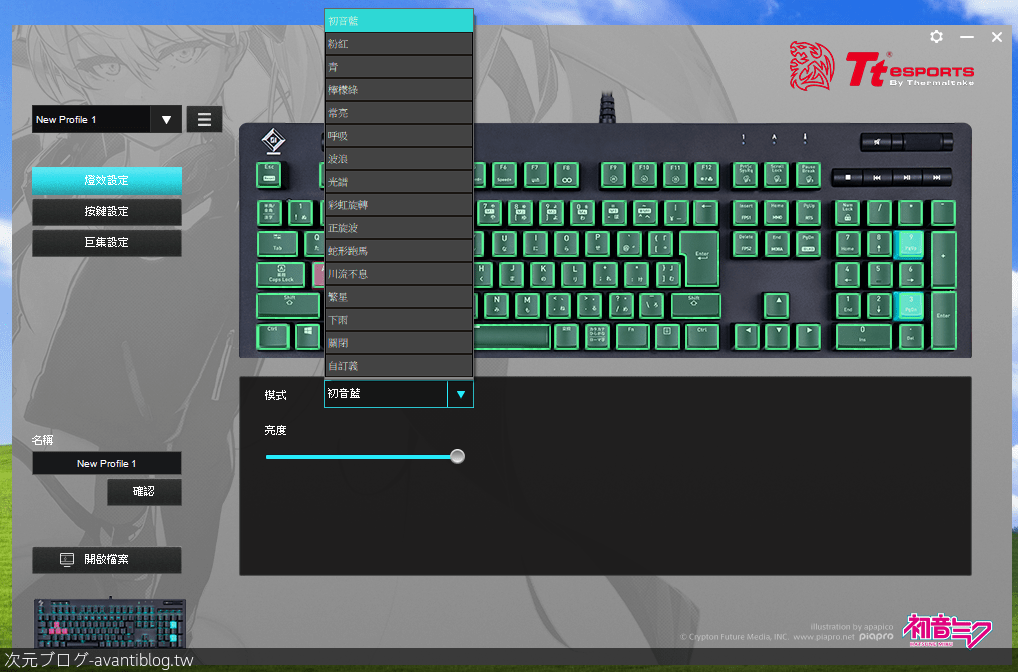Click the F12 key

[x=706, y=175]
